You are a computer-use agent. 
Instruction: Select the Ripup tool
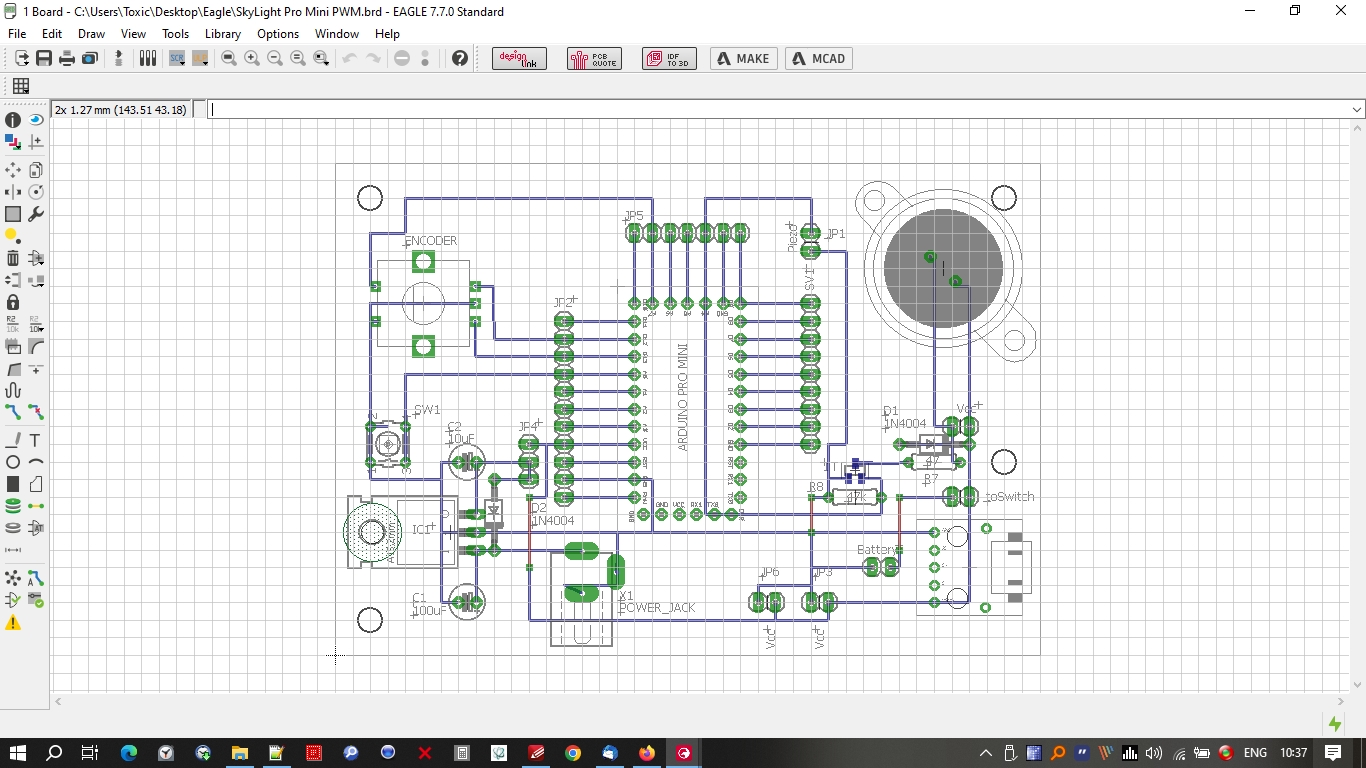(x=36, y=412)
